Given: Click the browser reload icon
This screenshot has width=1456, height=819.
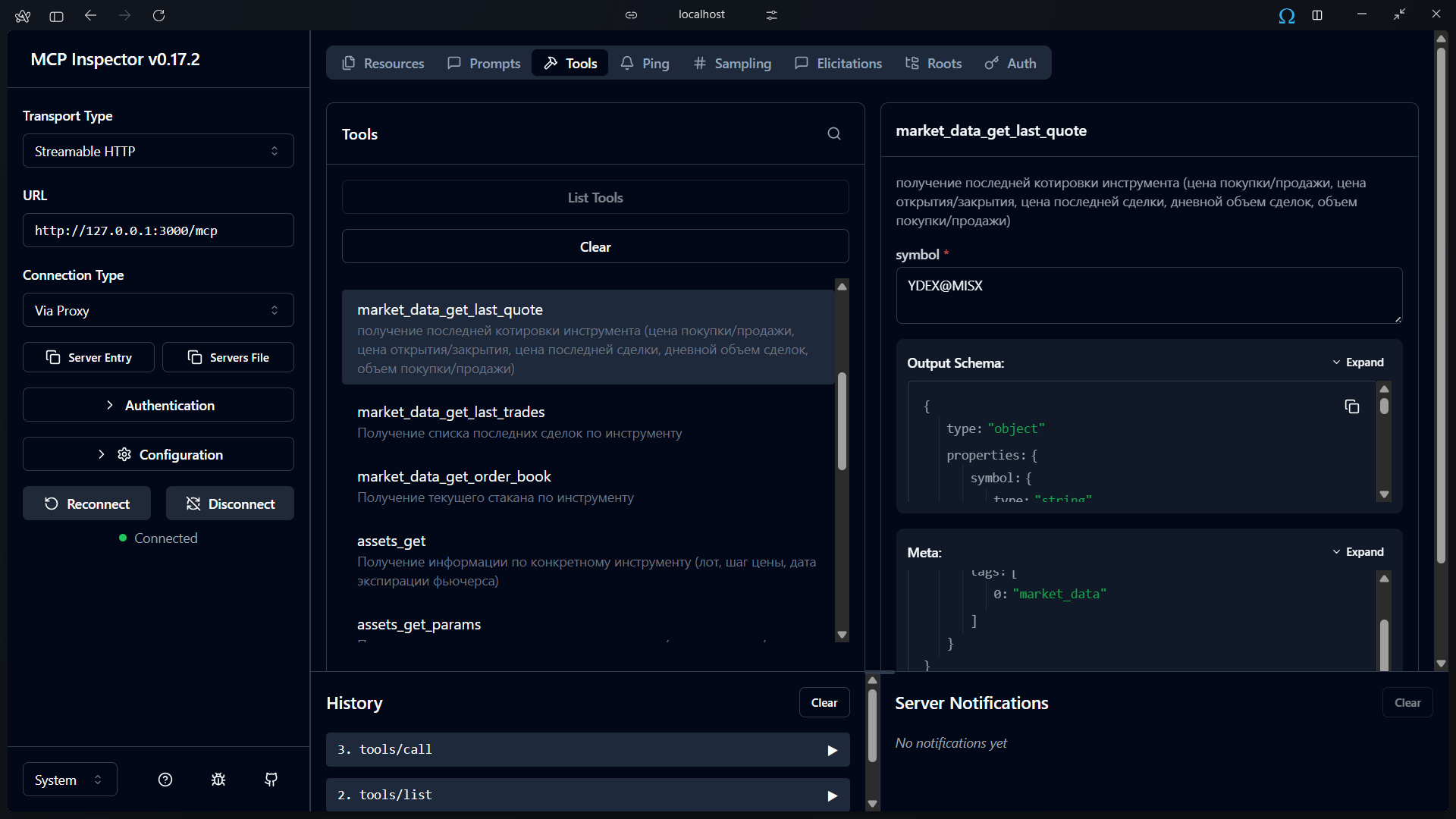Looking at the screenshot, I should (x=158, y=15).
